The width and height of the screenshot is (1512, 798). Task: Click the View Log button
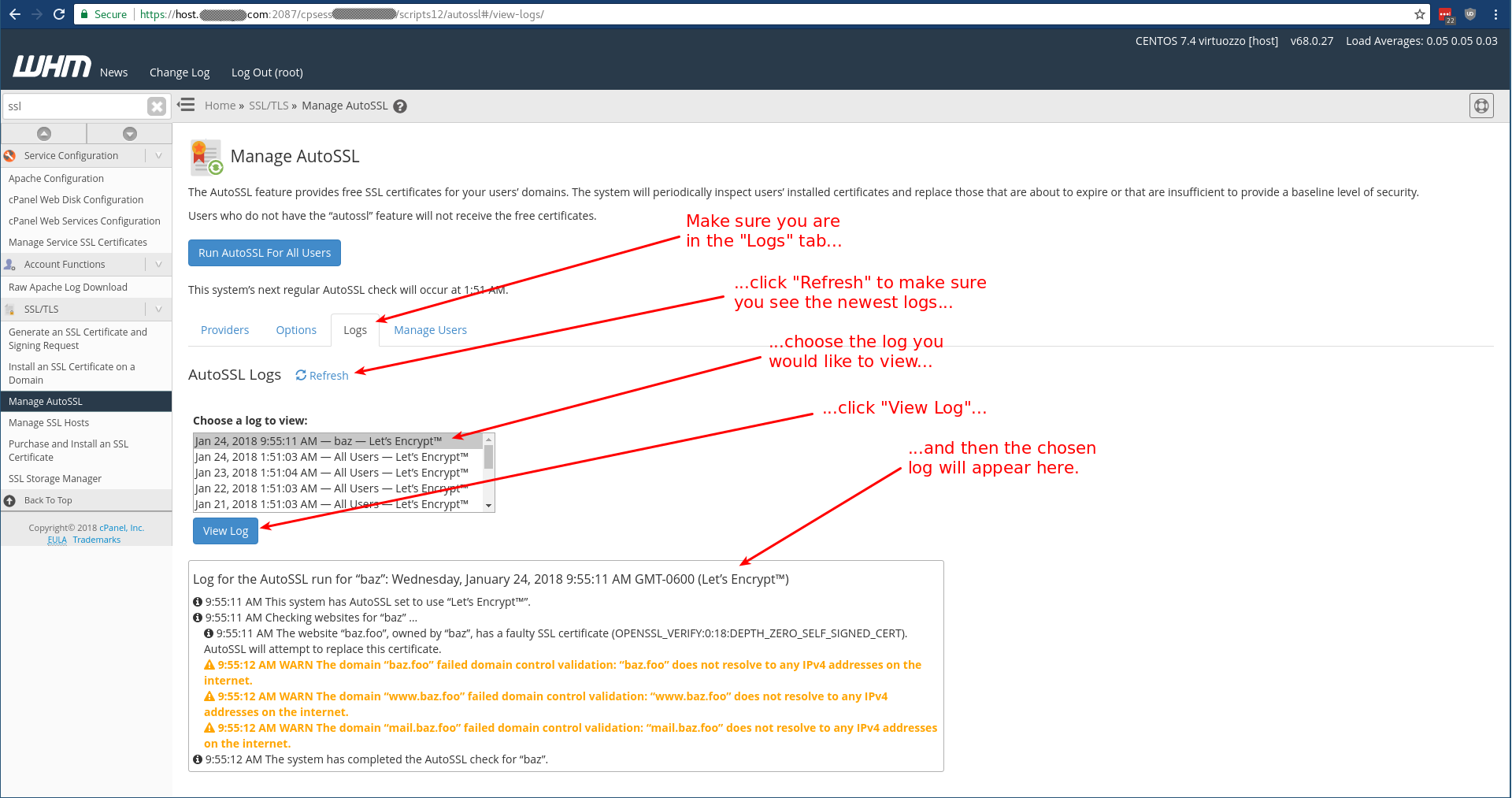click(225, 531)
